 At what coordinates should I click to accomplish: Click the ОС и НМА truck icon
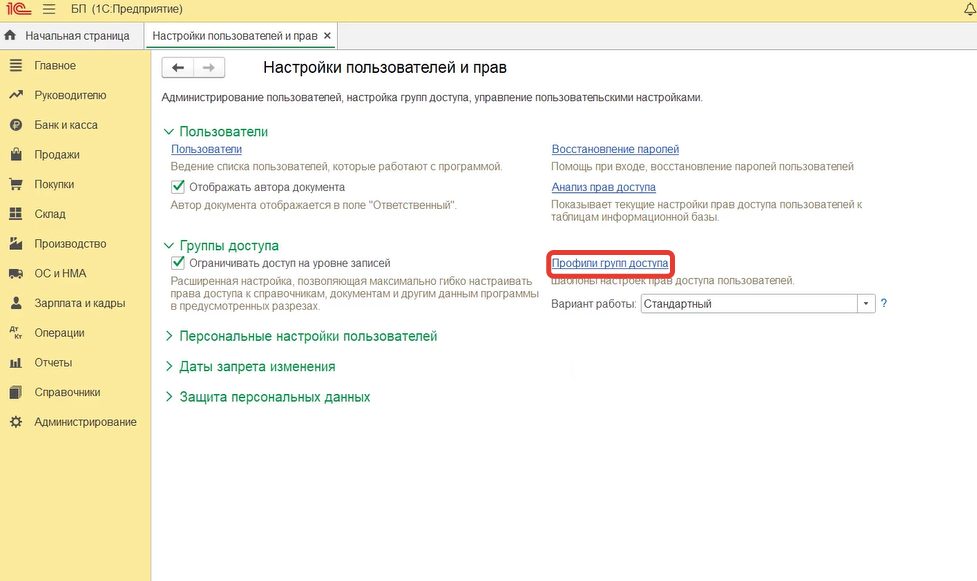click(15, 273)
